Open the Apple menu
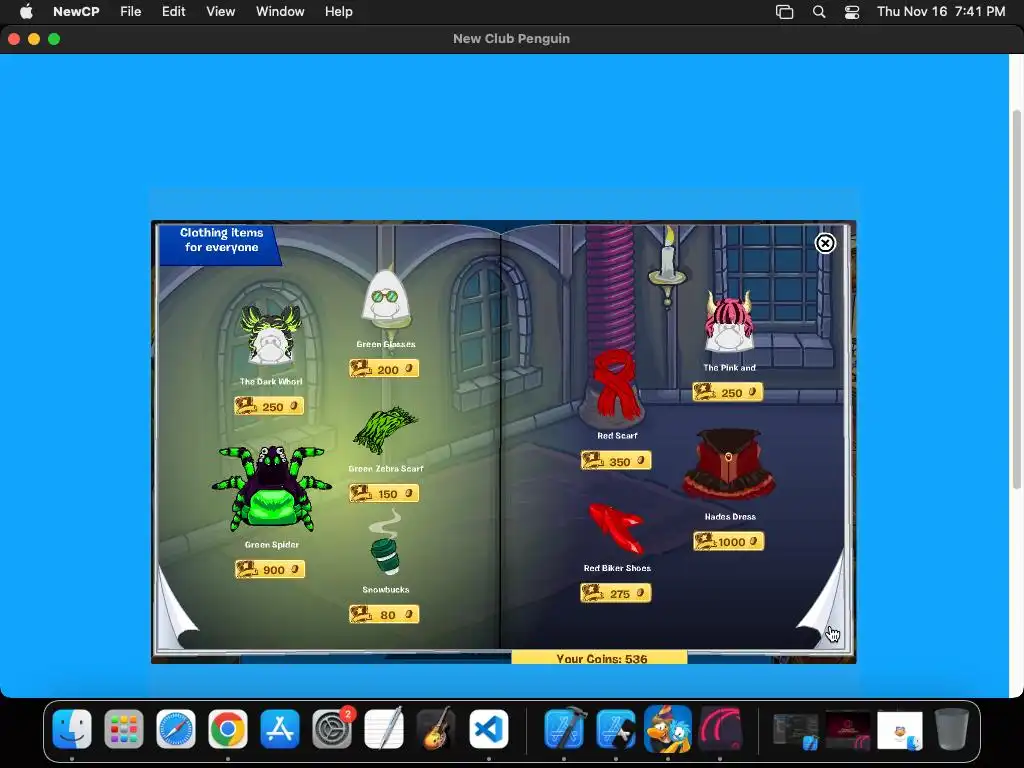This screenshot has width=1024, height=768. [26, 12]
